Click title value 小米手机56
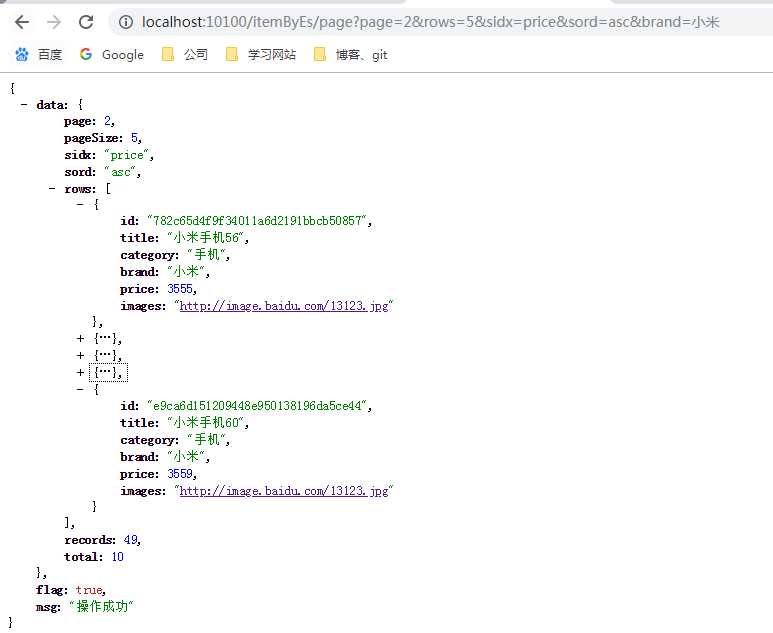Viewport: 773px width, 633px height. (207, 238)
